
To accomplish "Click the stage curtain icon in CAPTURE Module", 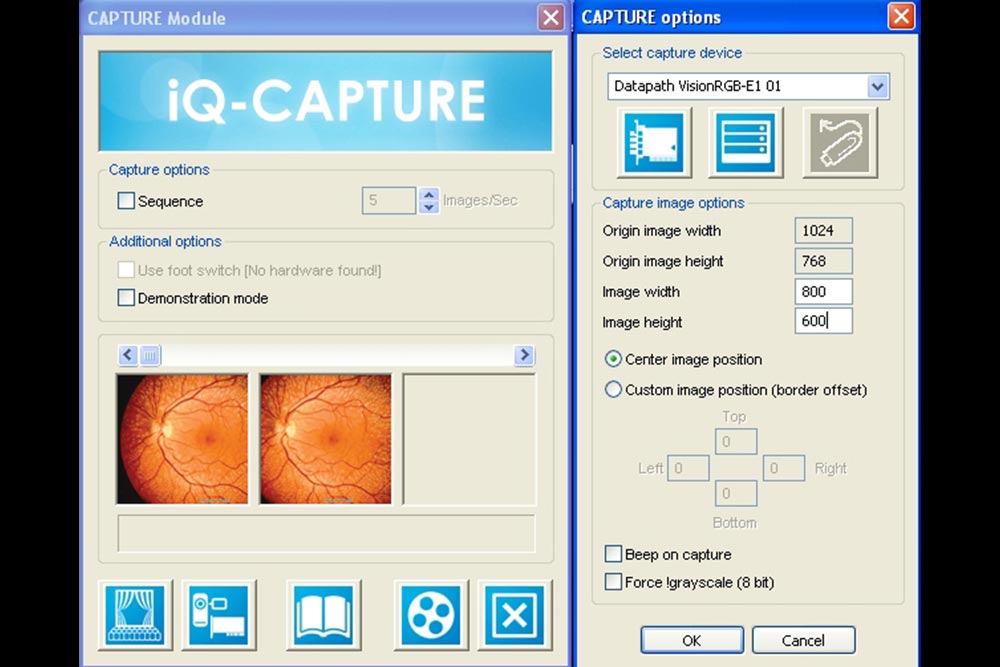I will pos(135,615).
